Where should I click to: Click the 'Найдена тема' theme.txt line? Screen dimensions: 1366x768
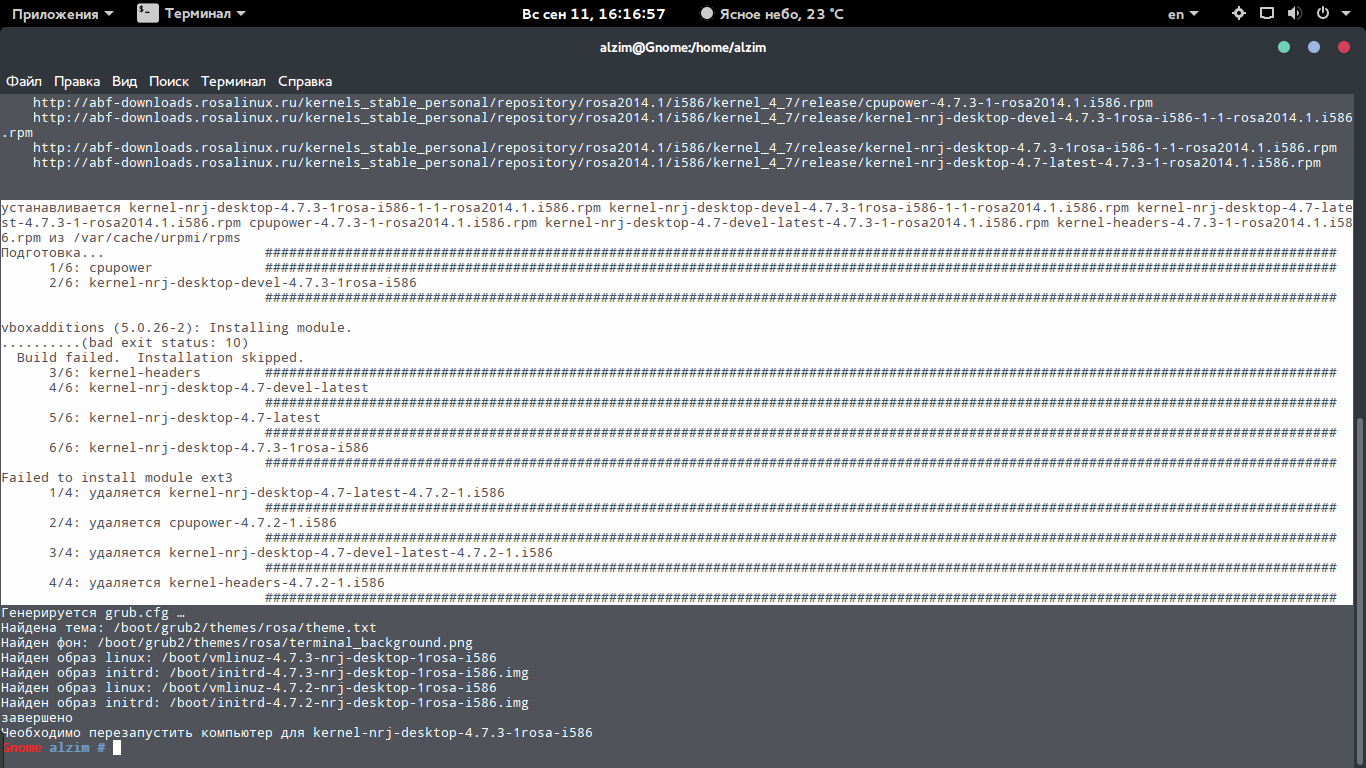click(189, 628)
